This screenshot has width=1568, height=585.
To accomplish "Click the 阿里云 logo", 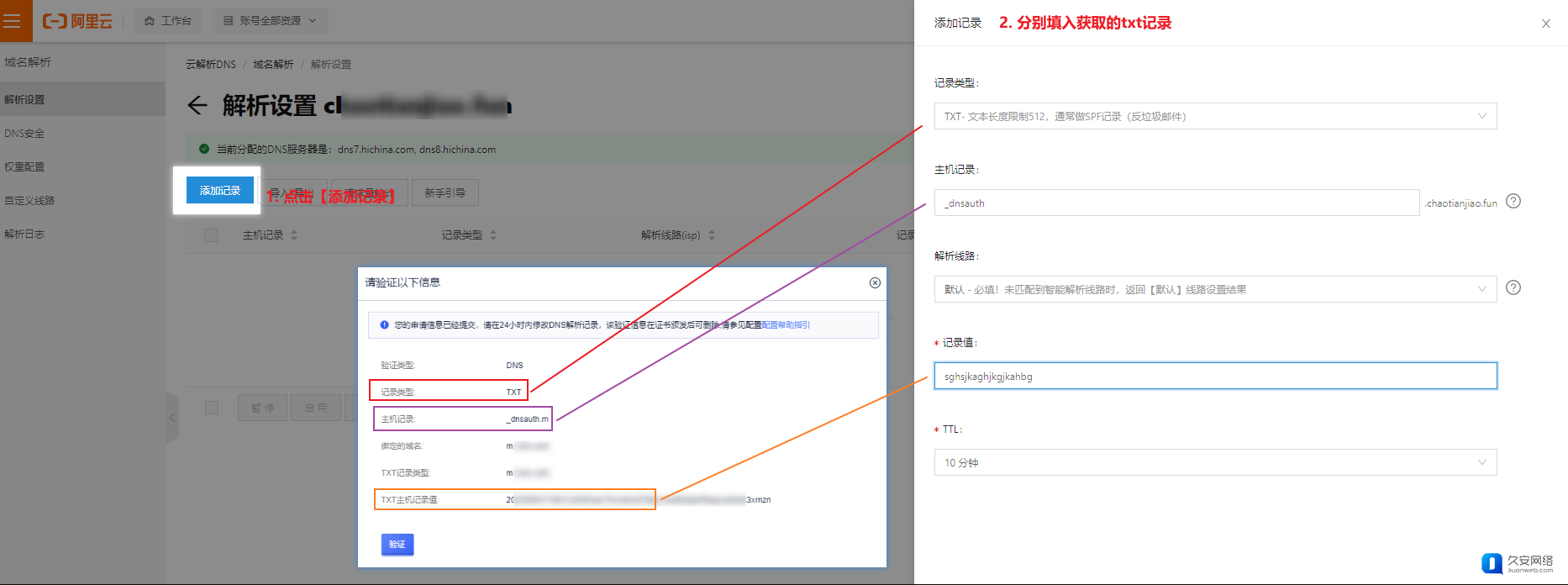I will click(x=77, y=21).
